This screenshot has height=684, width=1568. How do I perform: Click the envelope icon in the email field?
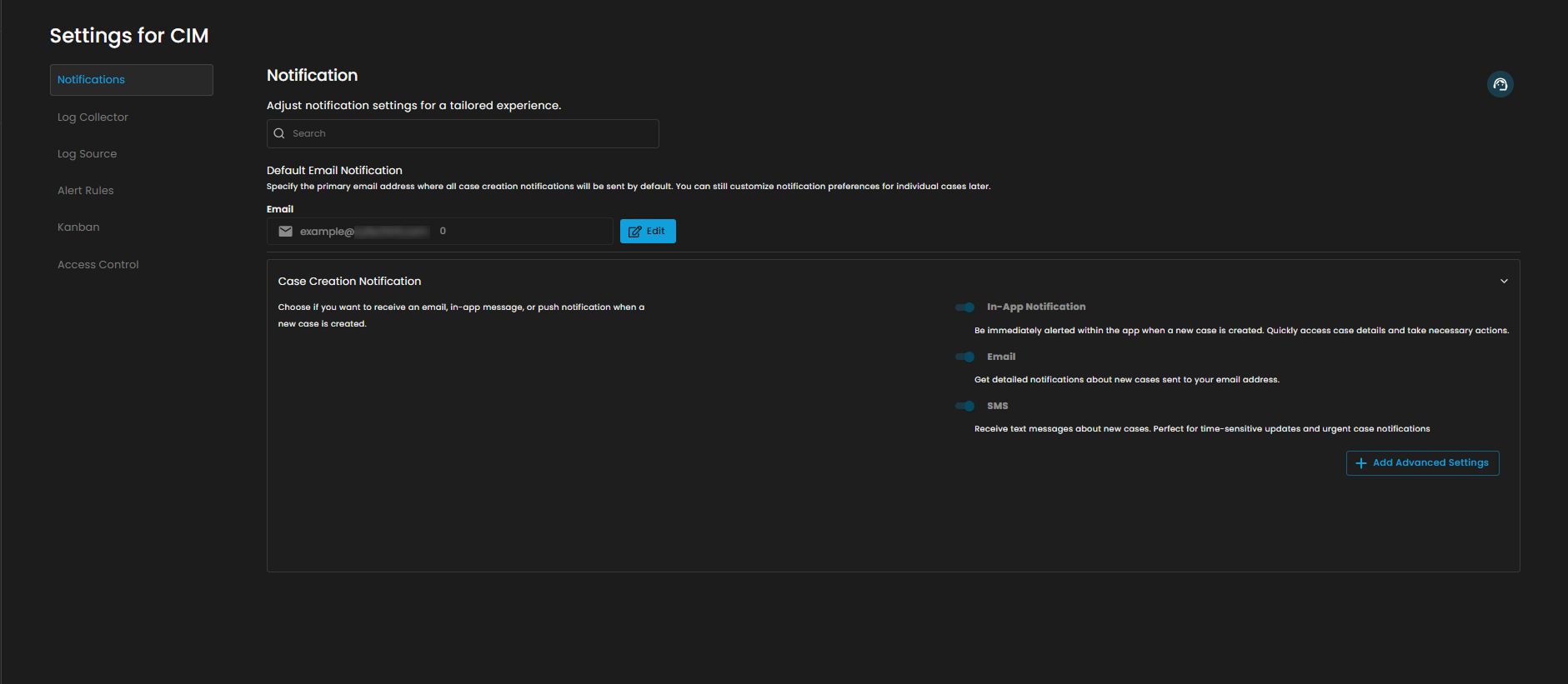[285, 232]
